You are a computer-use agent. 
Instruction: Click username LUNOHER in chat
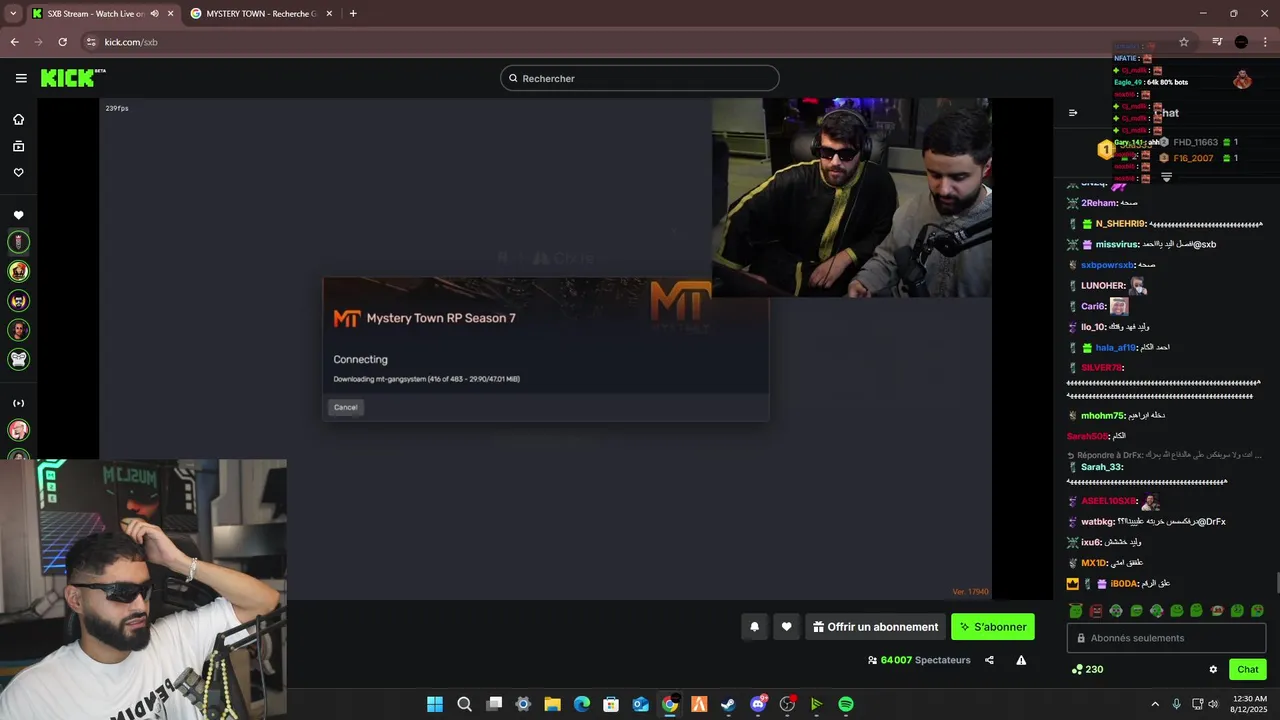(1103, 286)
